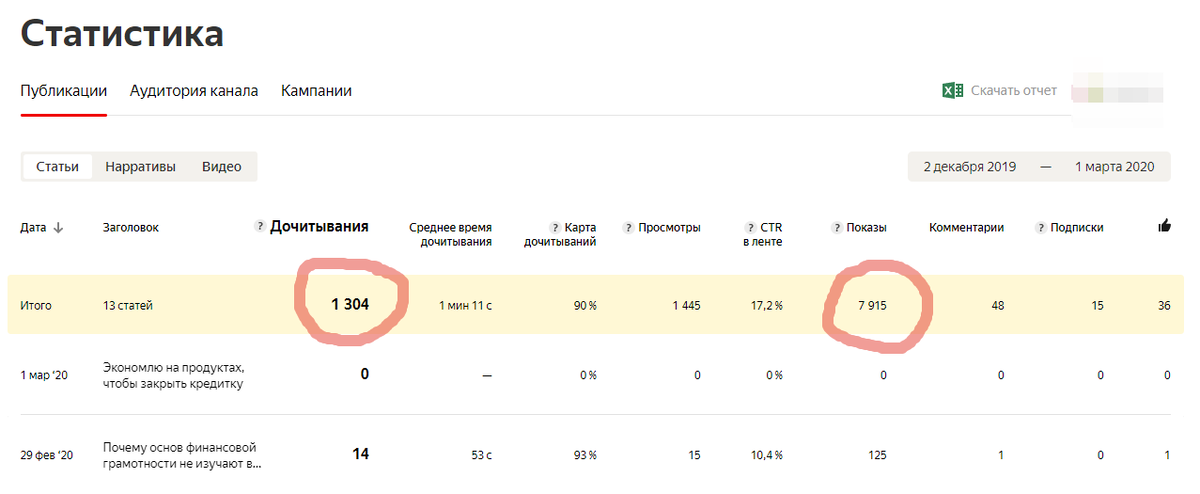Click average time 53 с
The image size is (1200, 494).
(x=482, y=455)
